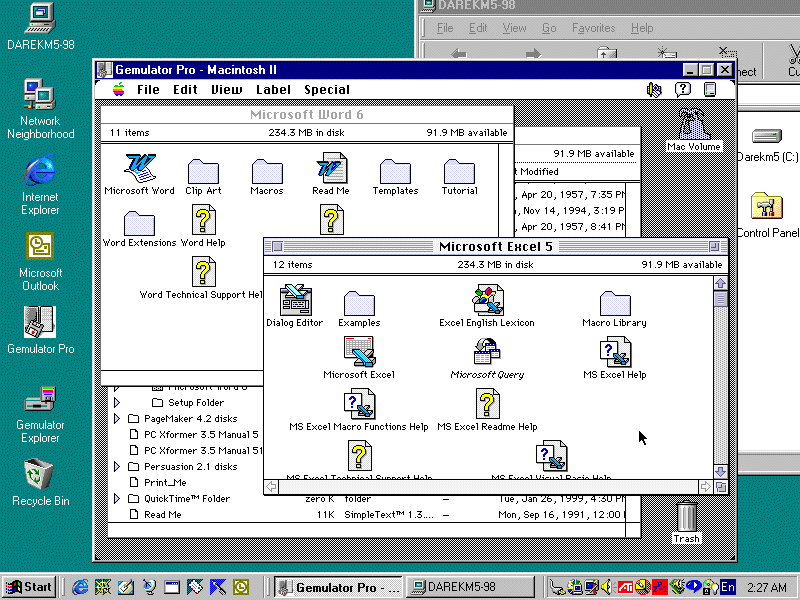Expand the PageMaker 4.2 disks folder triangle
Image resolution: width=800 pixels, height=600 pixels.
tap(117, 419)
